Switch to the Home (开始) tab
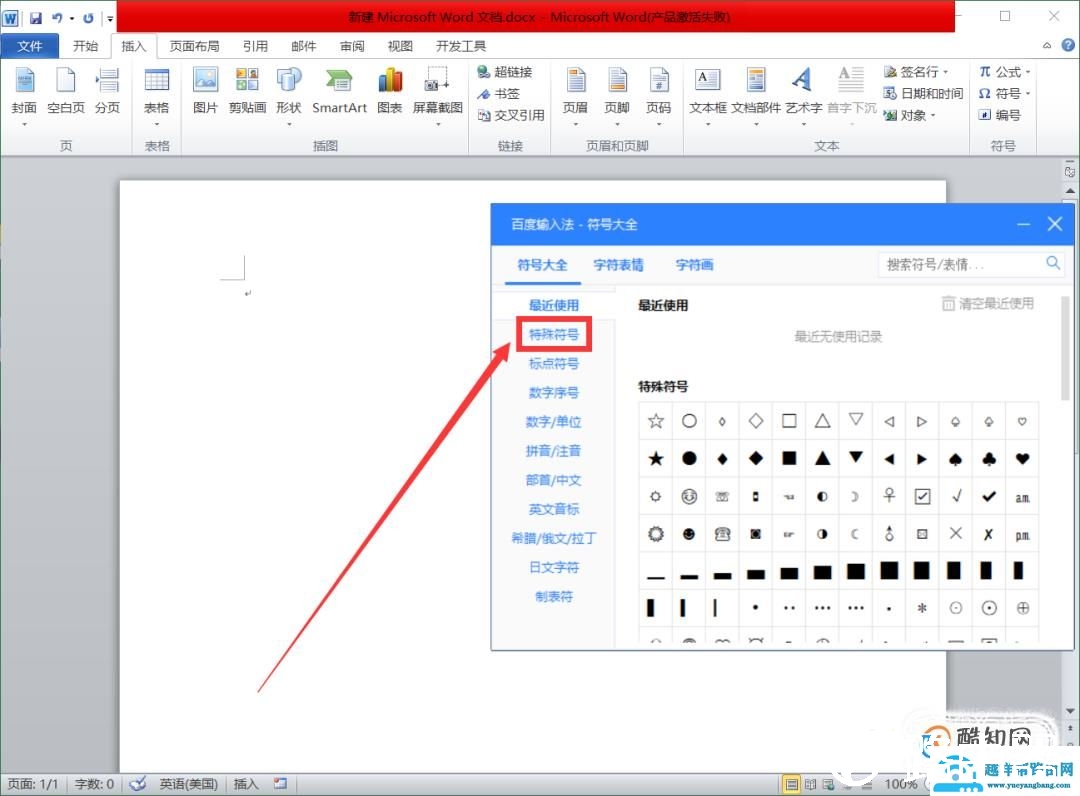The image size is (1080, 796). click(85, 46)
